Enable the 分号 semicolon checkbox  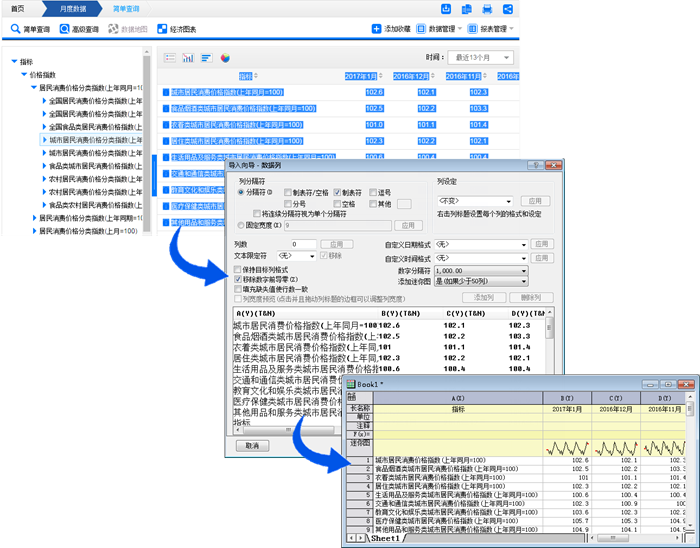288,204
